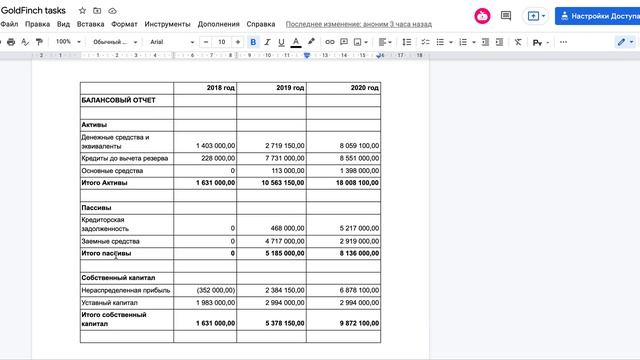Expand the numbered list style dropdown

(473, 42)
